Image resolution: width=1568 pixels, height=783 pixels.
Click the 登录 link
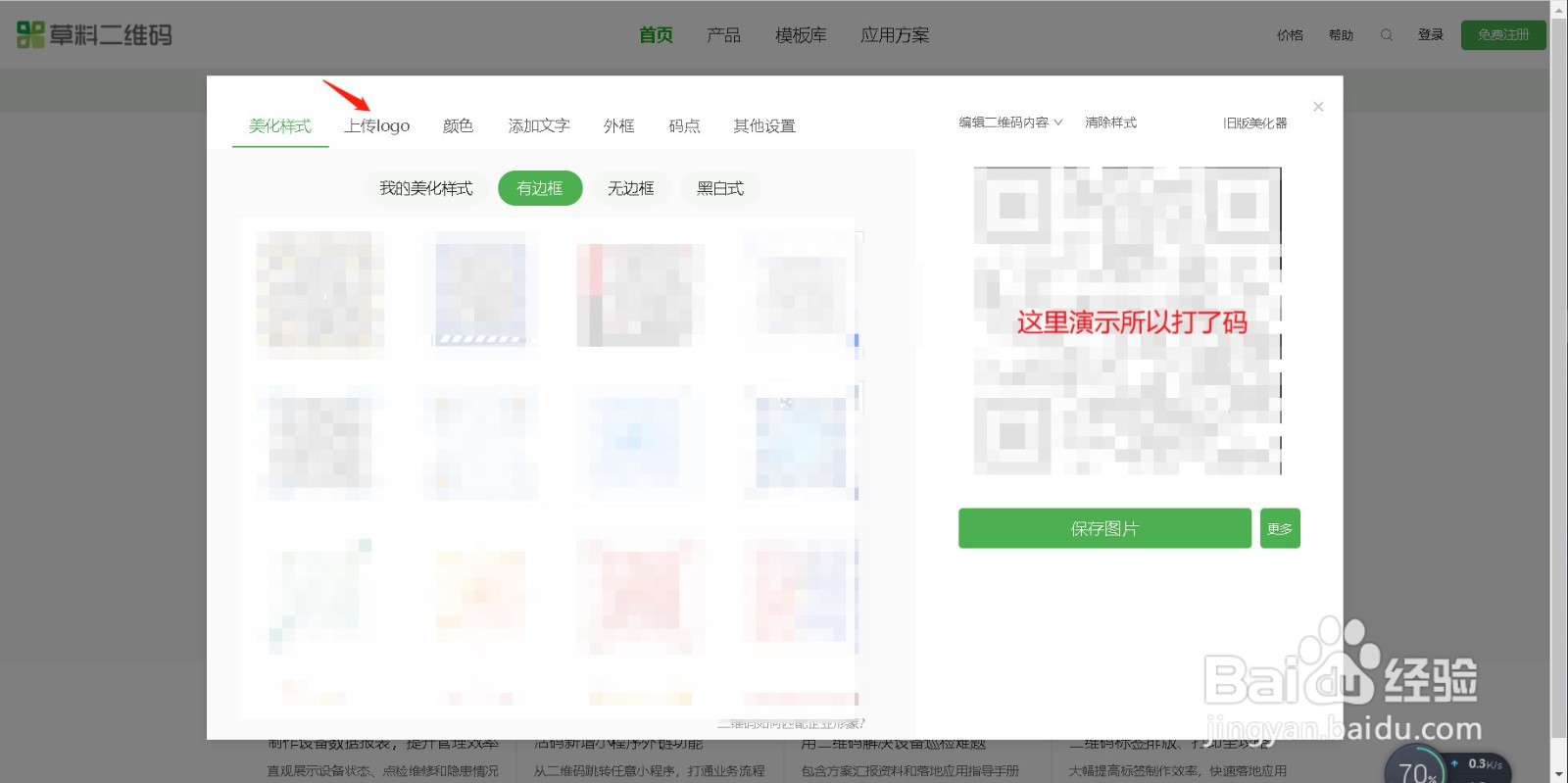[1431, 35]
